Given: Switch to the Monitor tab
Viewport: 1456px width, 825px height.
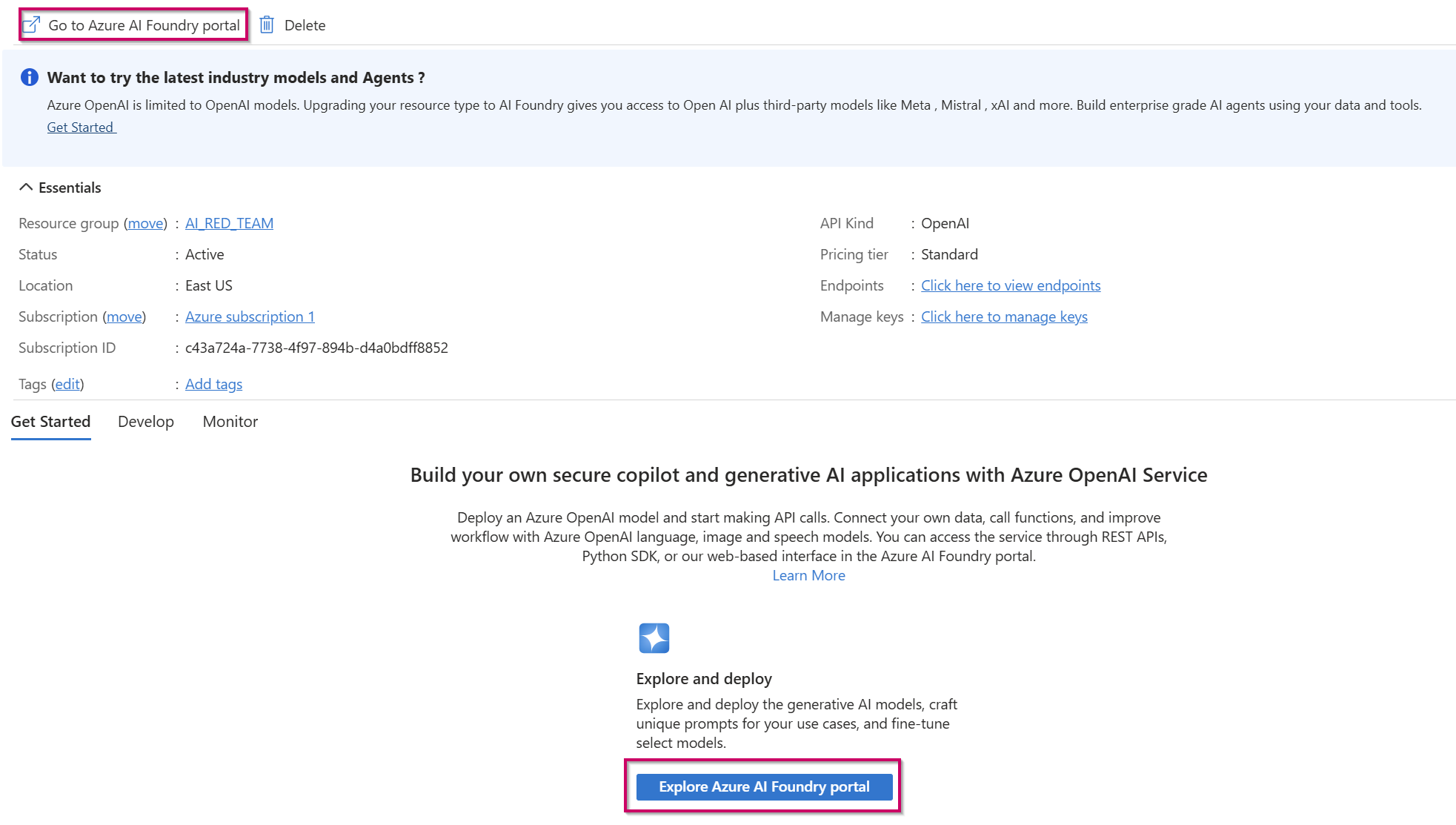Looking at the screenshot, I should pos(230,422).
